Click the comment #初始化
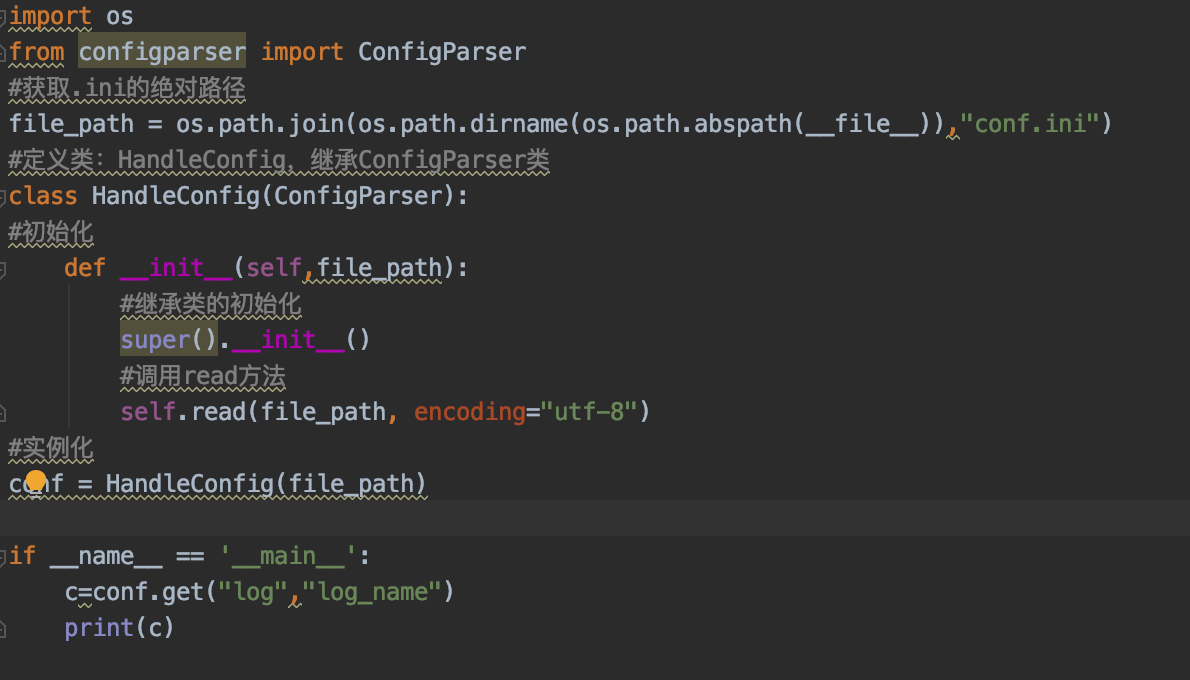 click(51, 232)
